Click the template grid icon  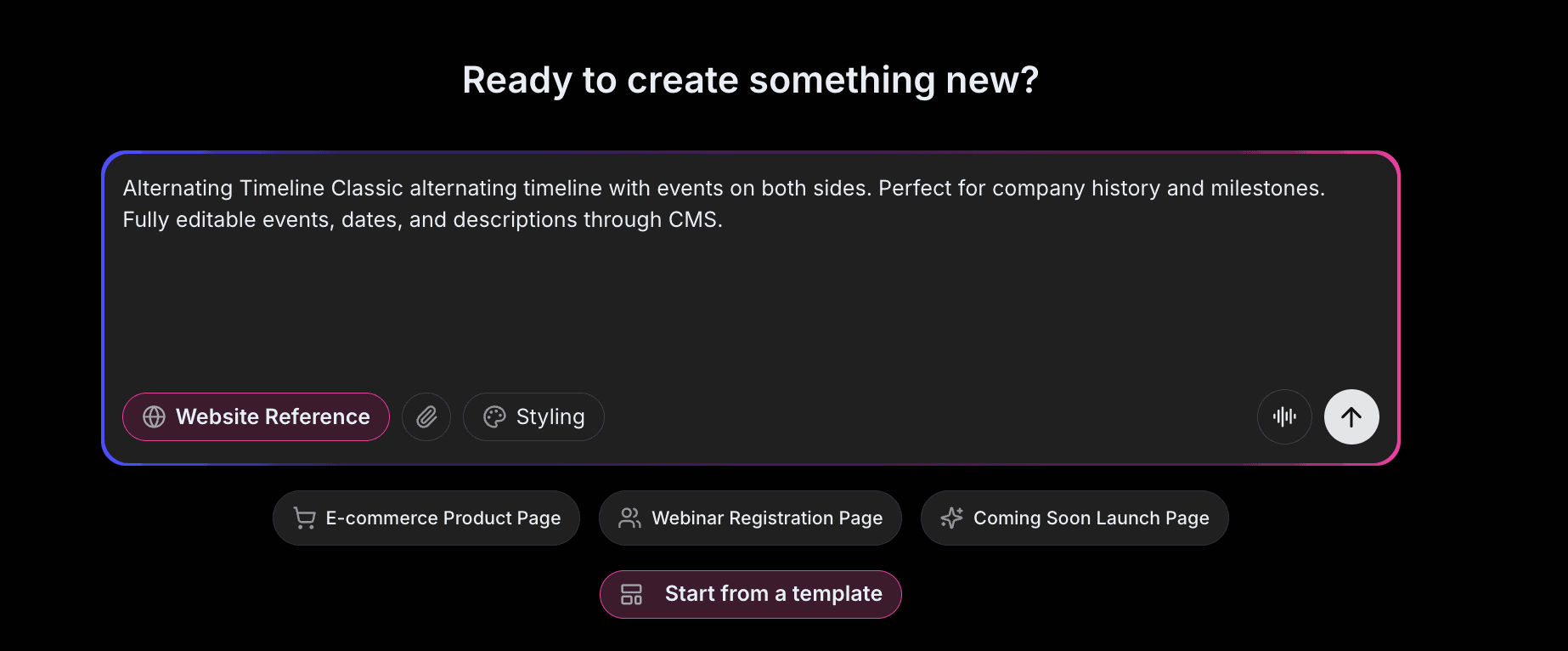(630, 594)
